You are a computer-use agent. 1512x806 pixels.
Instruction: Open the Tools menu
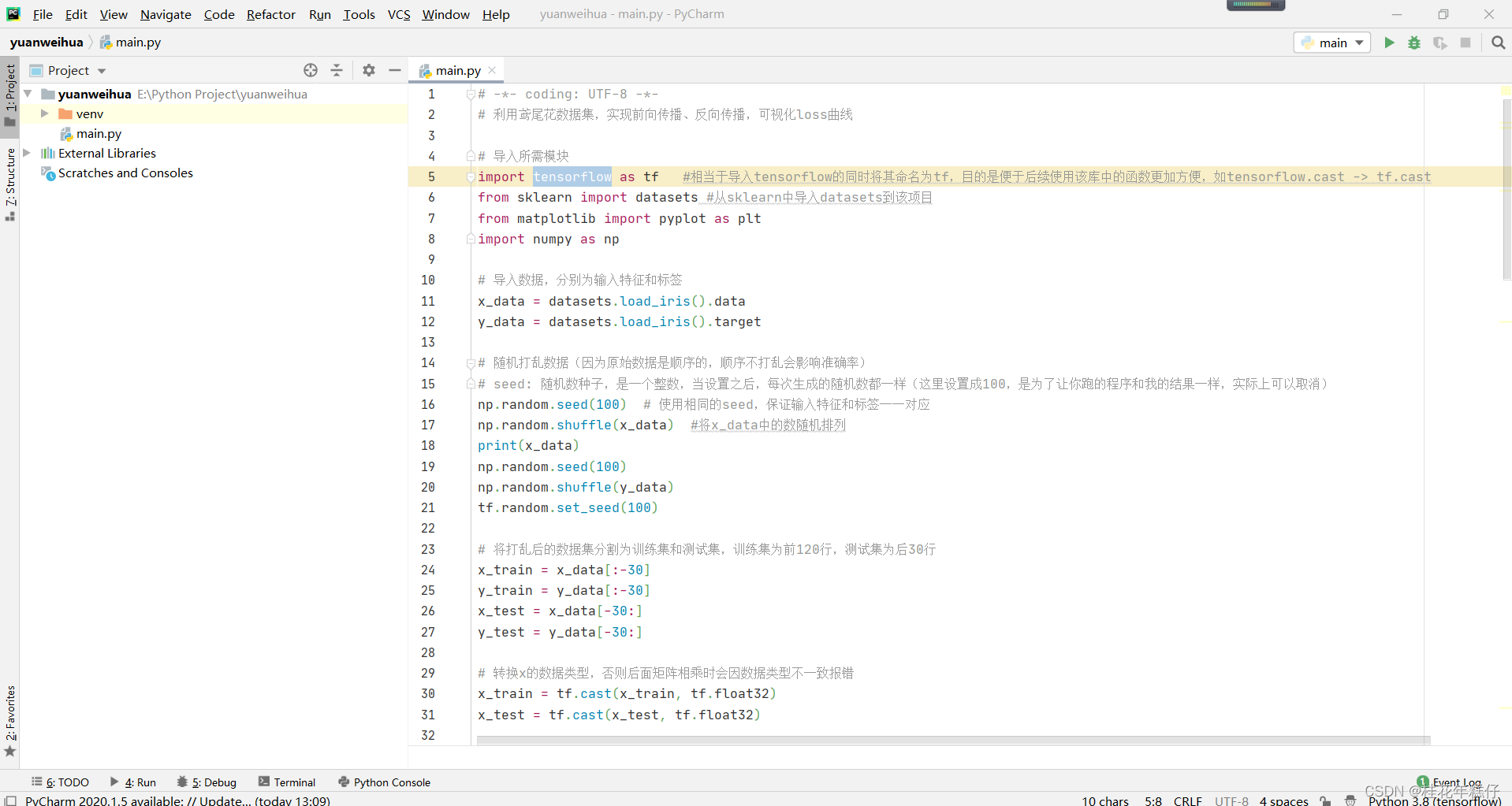(359, 14)
